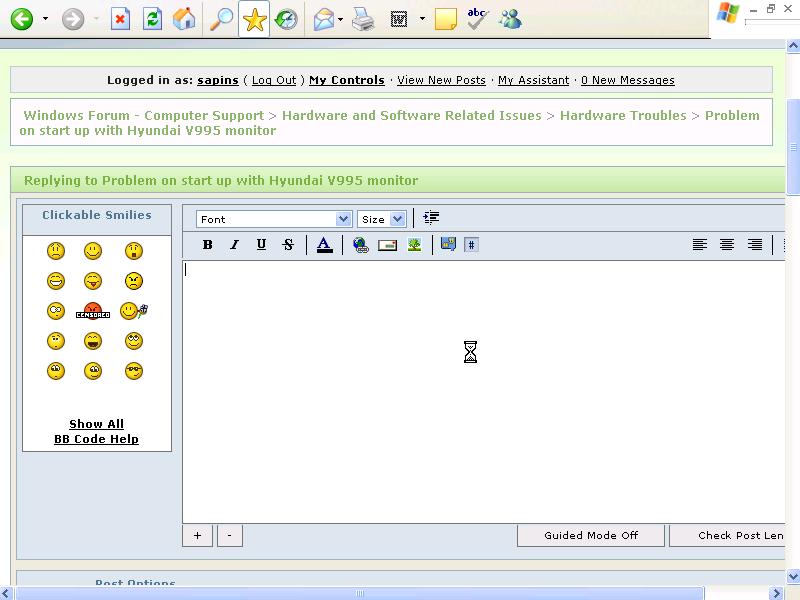Refresh the page with green arrows icon
This screenshot has width=800, height=600.
point(152,19)
